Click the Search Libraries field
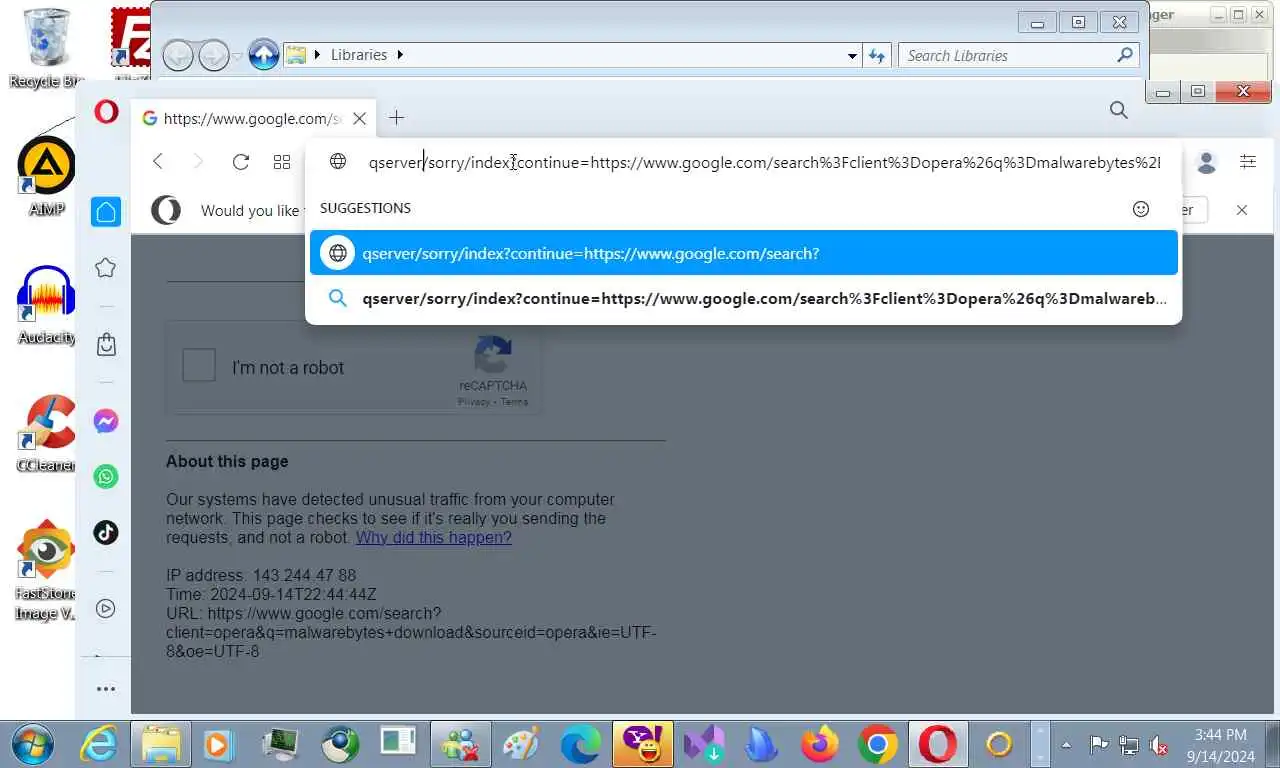The height and width of the screenshot is (768, 1280). click(1008, 56)
